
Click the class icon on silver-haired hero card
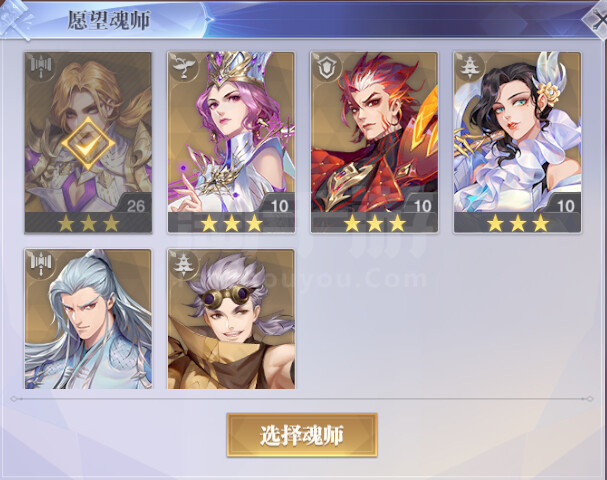(40, 264)
